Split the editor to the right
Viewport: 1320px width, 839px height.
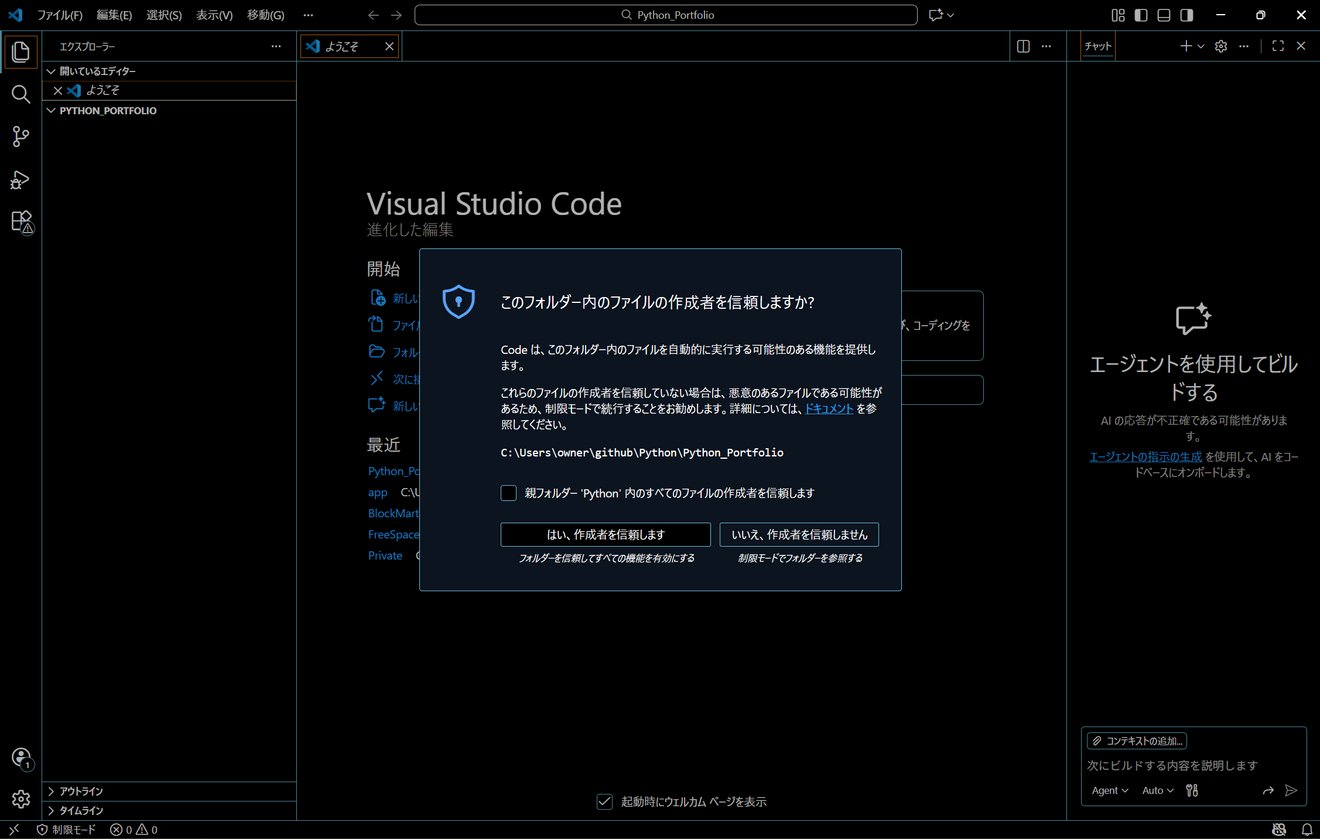pyautogui.click(x=1023, y=46)
